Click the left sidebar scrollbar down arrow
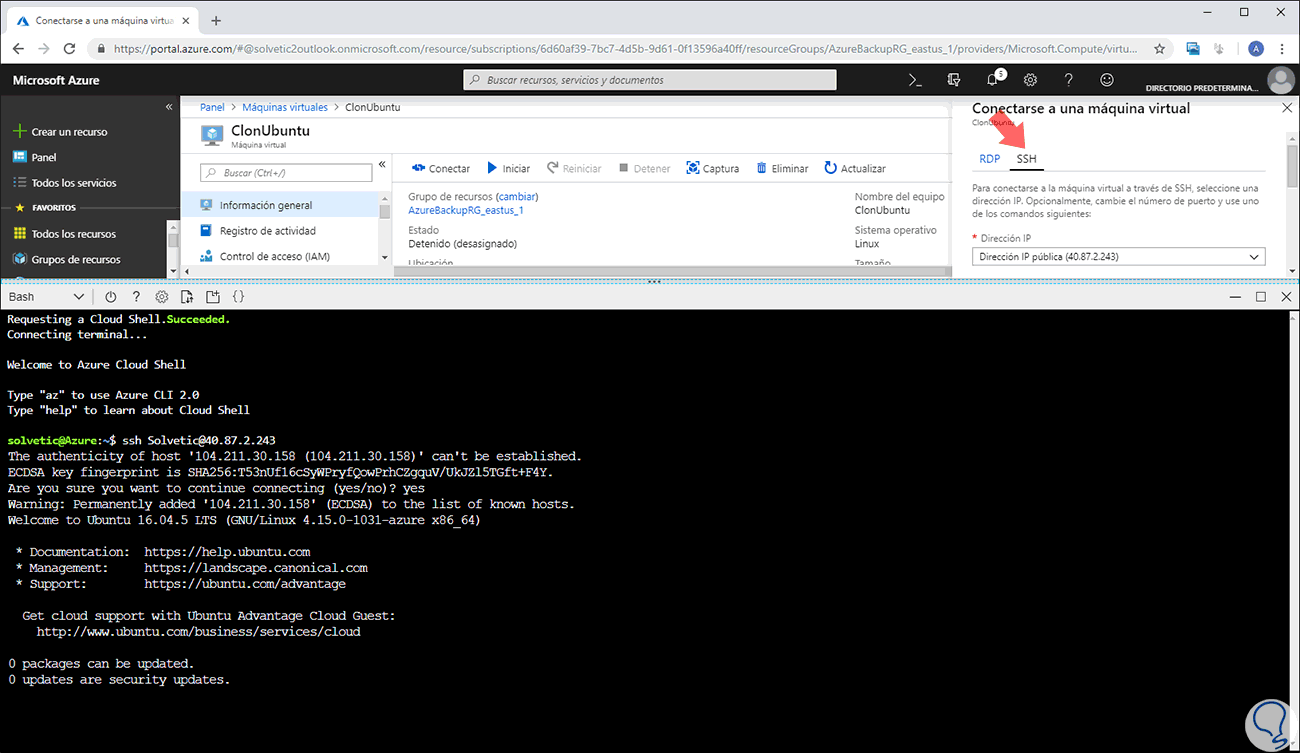 click(173, 270)
